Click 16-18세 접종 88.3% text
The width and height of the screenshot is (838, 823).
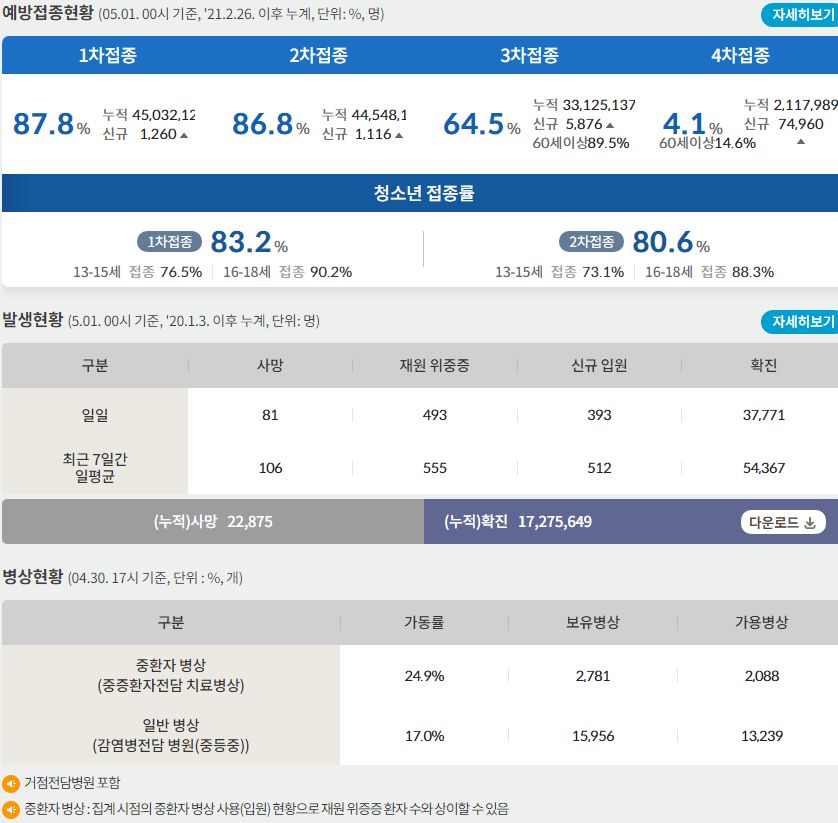tap(709, 272)
